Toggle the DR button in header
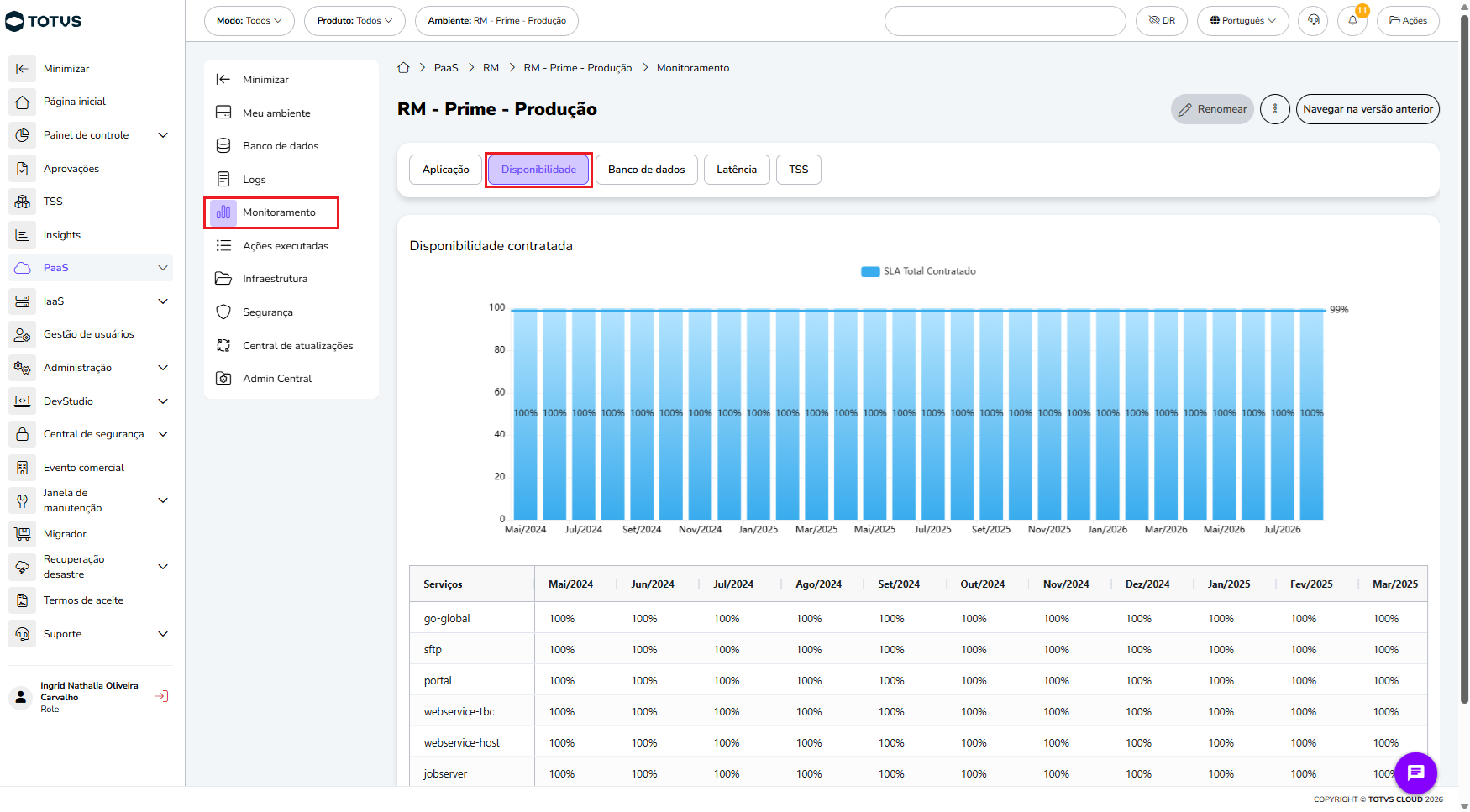The image size is (1470, 812). 1162,21
